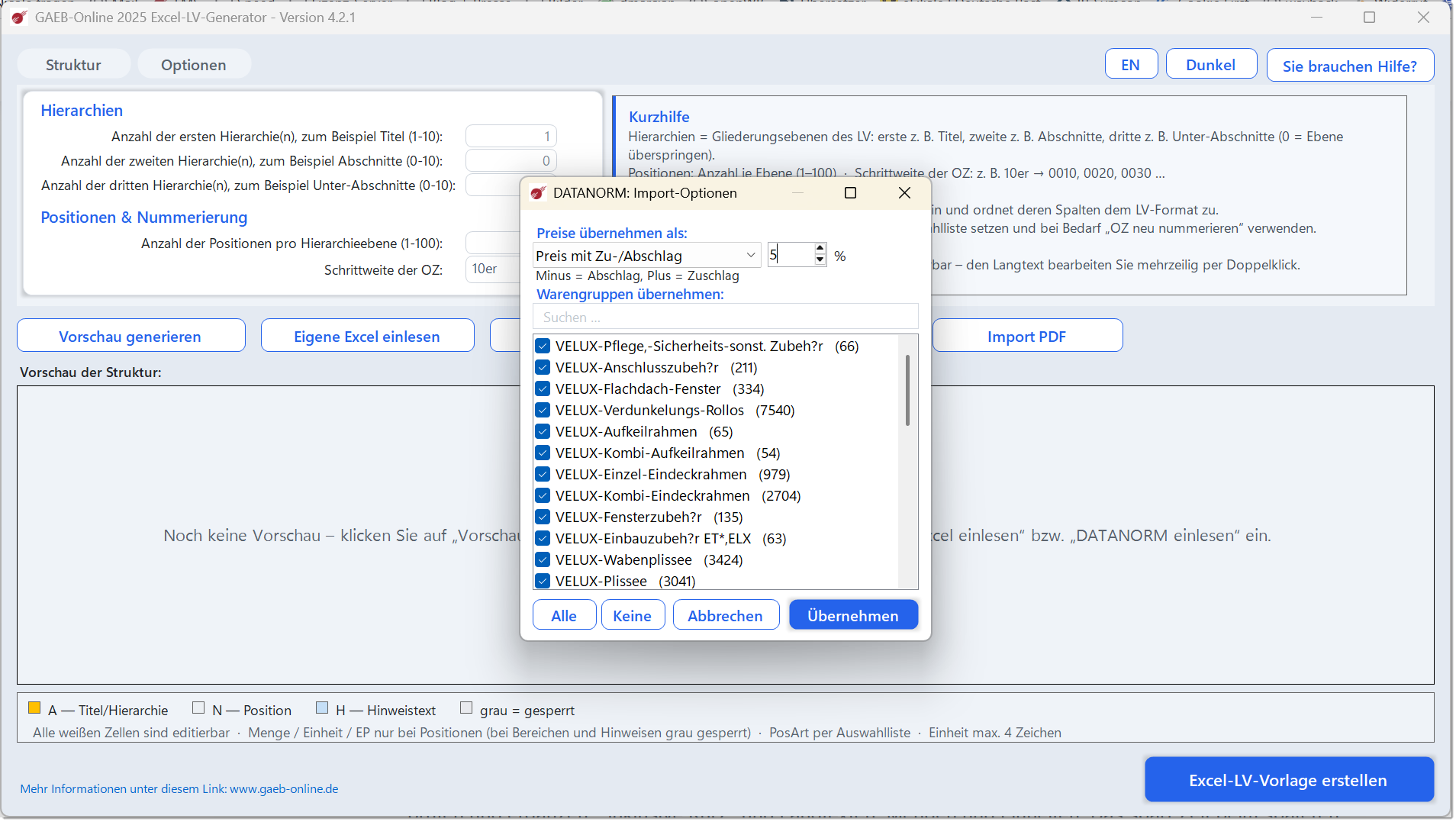Click the percentage value input field
The width and height of the screenshot is (1456, 822).
tap(791, 255)
